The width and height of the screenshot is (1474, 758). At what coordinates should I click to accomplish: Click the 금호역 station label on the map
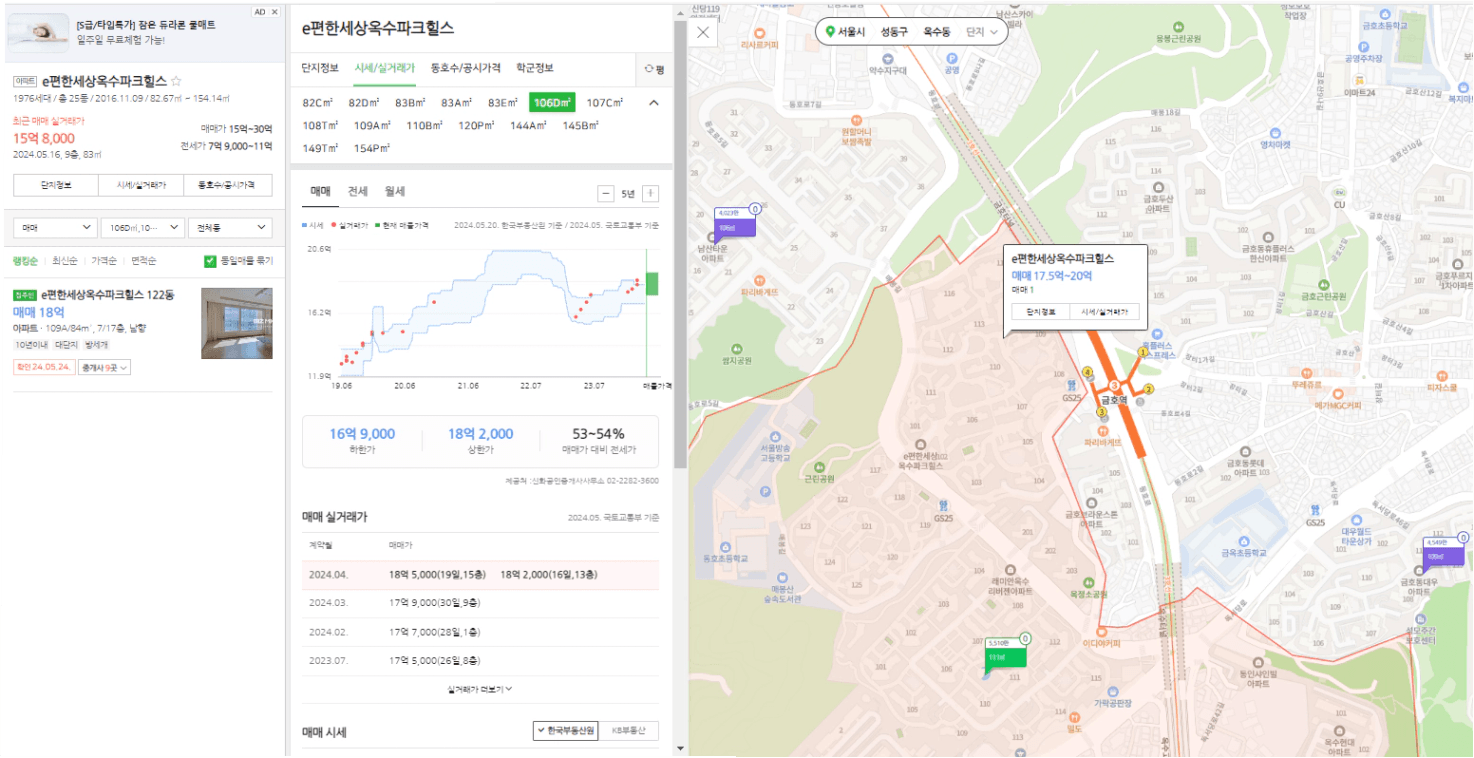pyautogui.click(x=1114, y=399)
